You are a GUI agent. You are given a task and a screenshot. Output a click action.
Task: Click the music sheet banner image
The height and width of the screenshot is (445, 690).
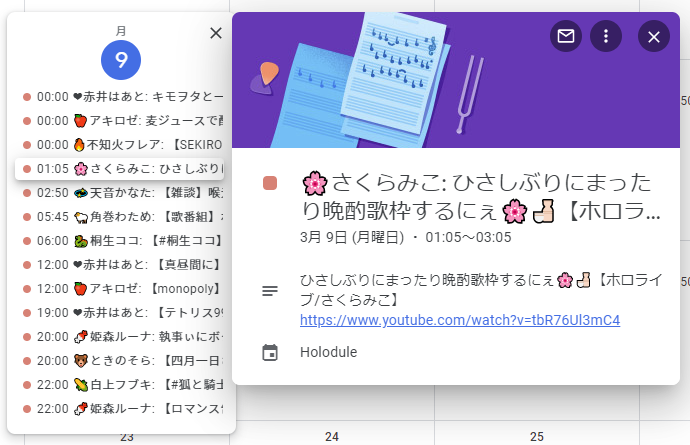(456, 80)
